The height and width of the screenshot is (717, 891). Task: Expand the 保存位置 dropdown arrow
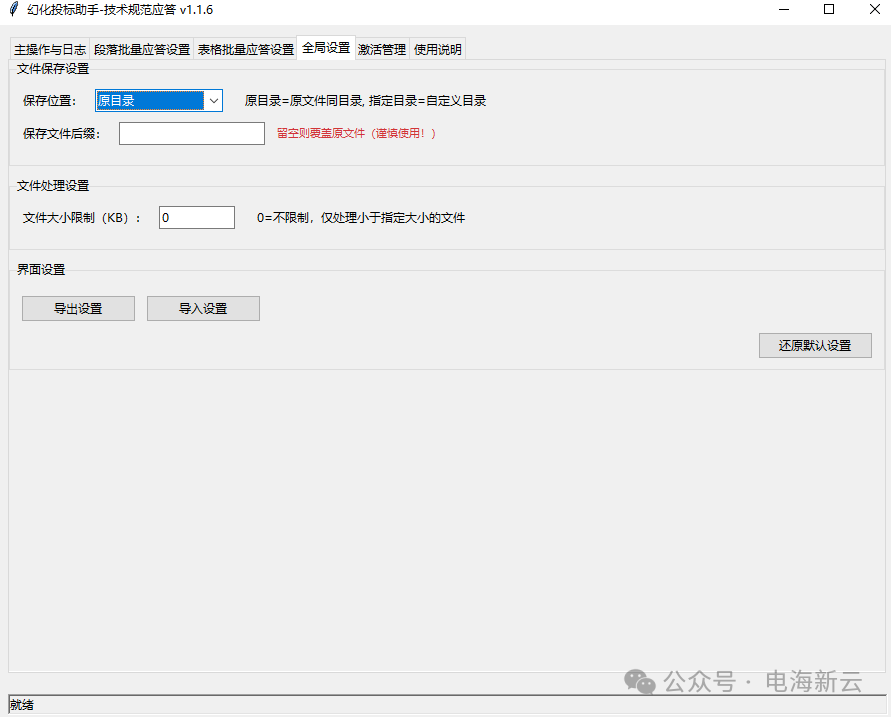coord(213,101)
